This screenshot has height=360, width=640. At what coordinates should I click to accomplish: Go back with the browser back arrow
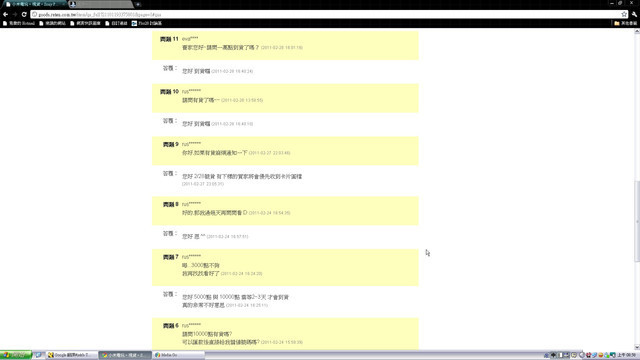tap(5, 14)
